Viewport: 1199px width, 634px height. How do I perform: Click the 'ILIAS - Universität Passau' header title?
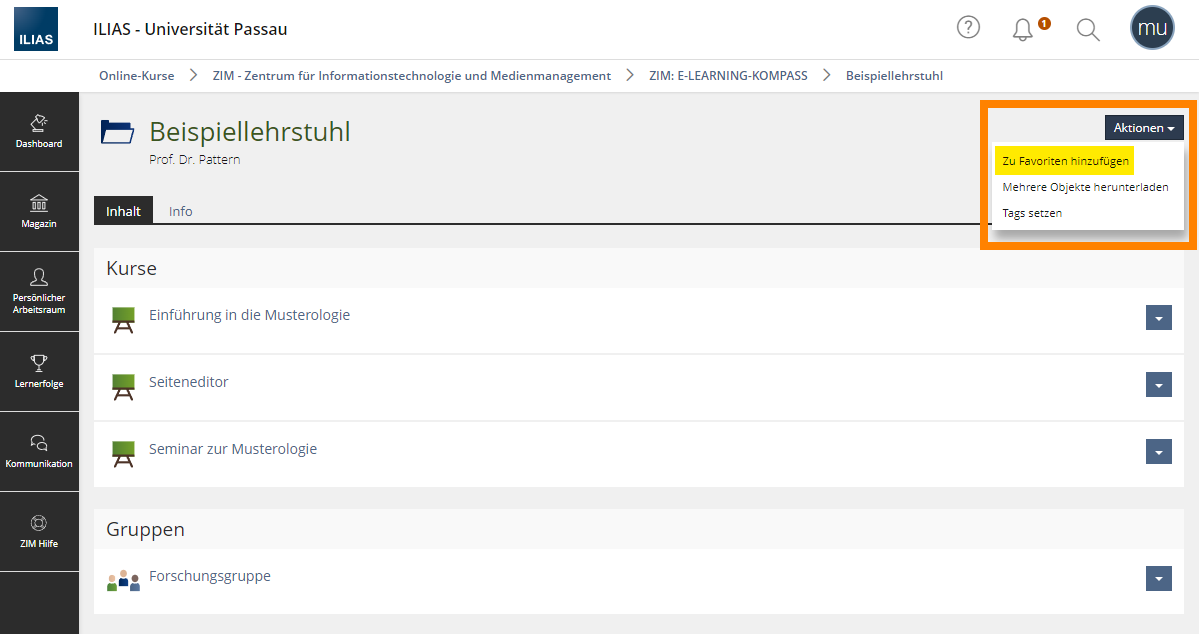click(190, 29)
